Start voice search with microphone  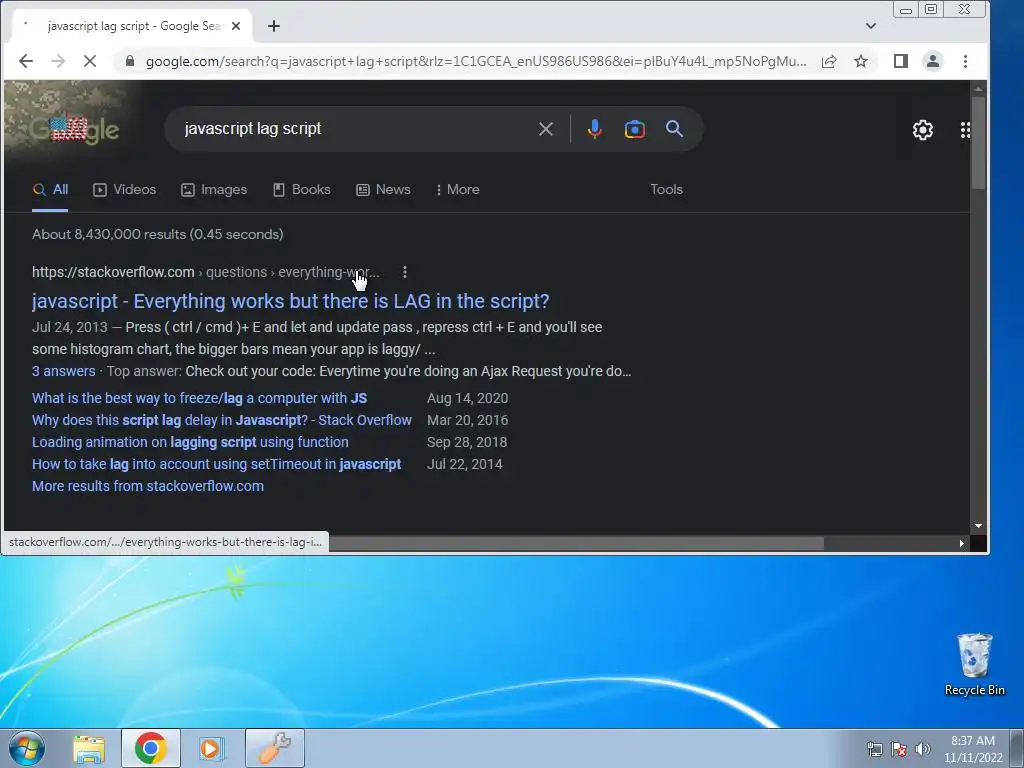[x=594, y=129]
